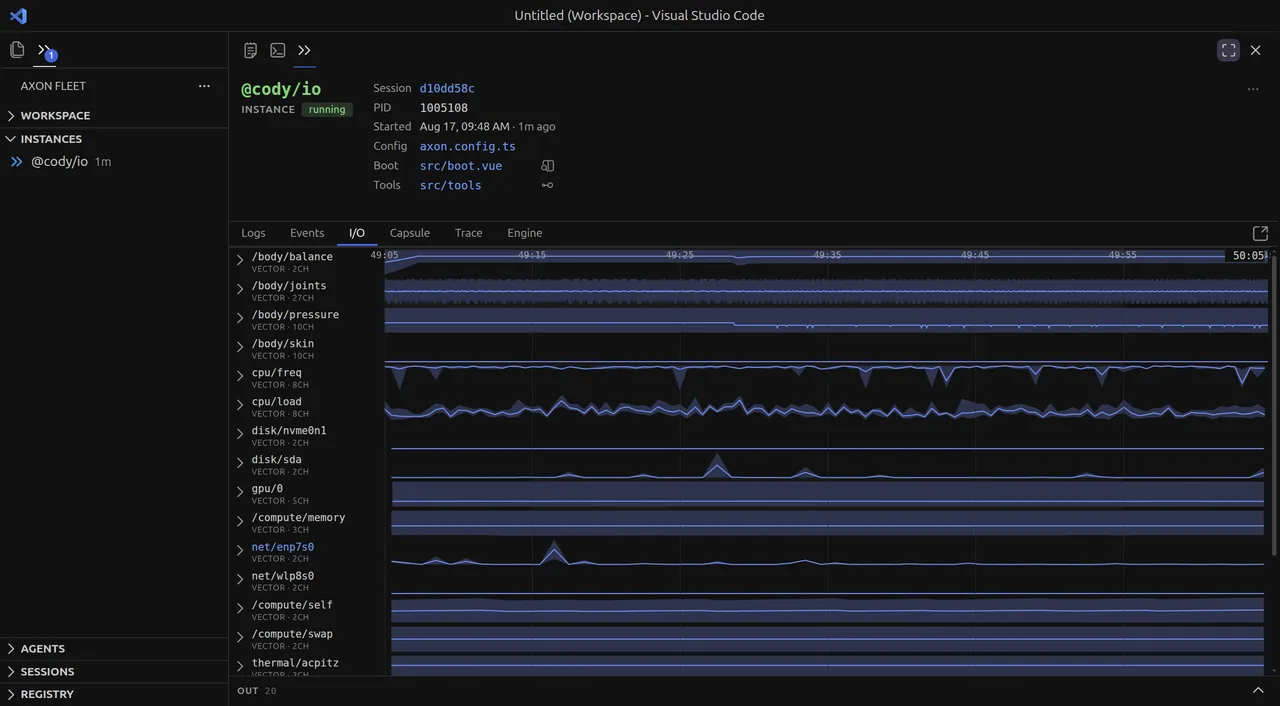Open the Axon Fleet sidebar icon
This screenshot has height=706, width=1280.
click(x=44, y=50)
